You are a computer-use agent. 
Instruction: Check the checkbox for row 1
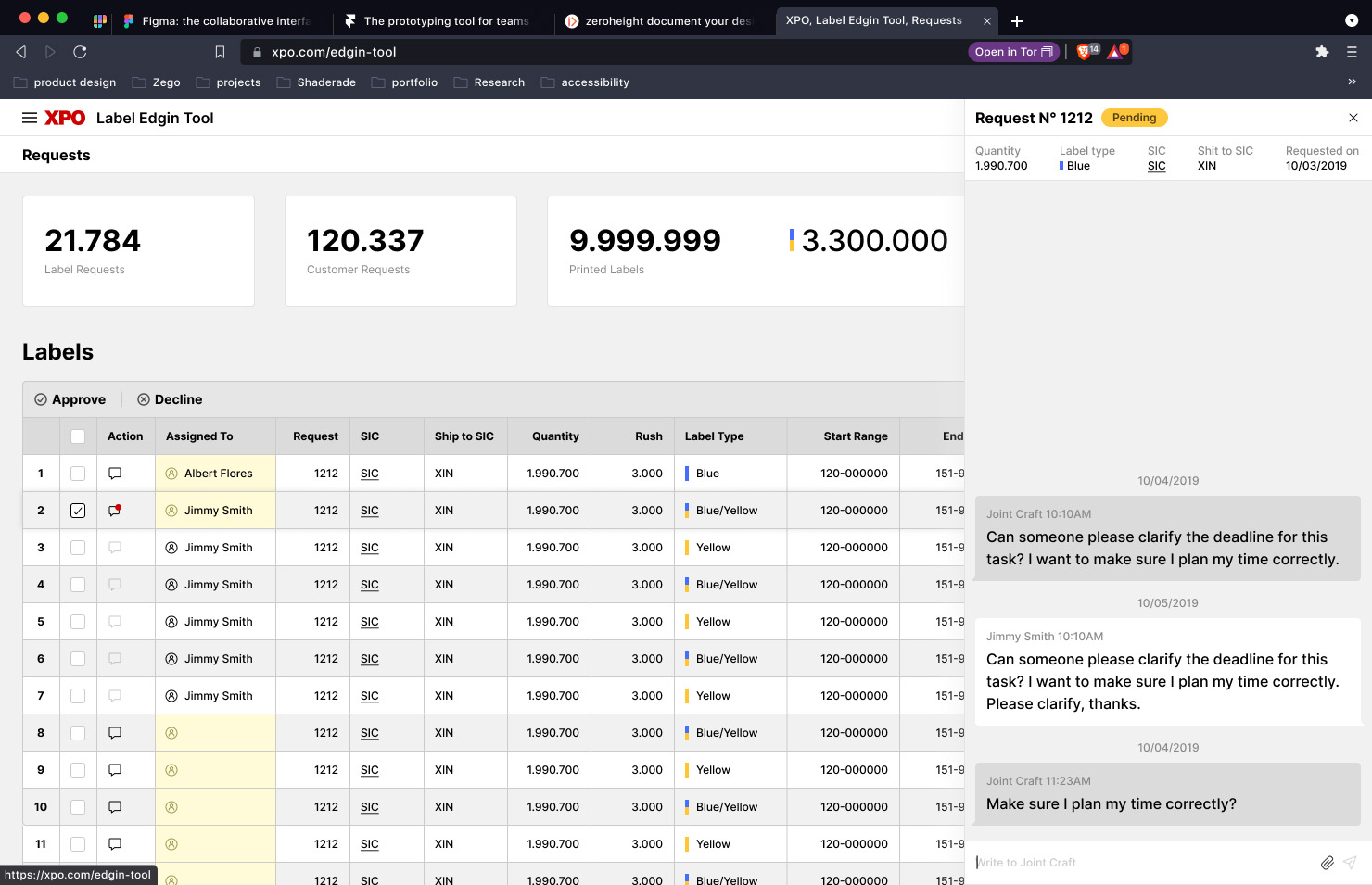78,474
